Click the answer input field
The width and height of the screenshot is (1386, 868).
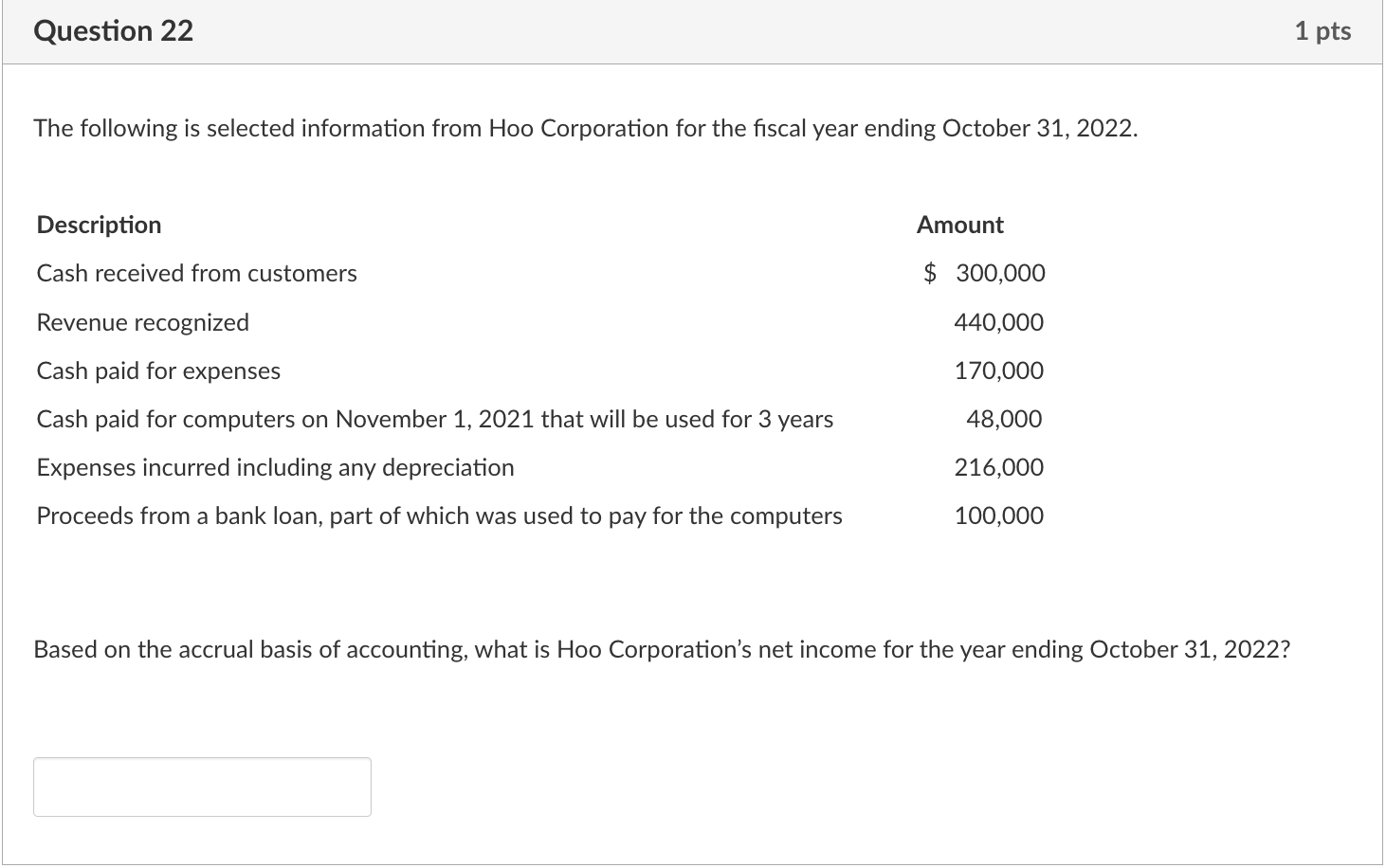point(201,787)
